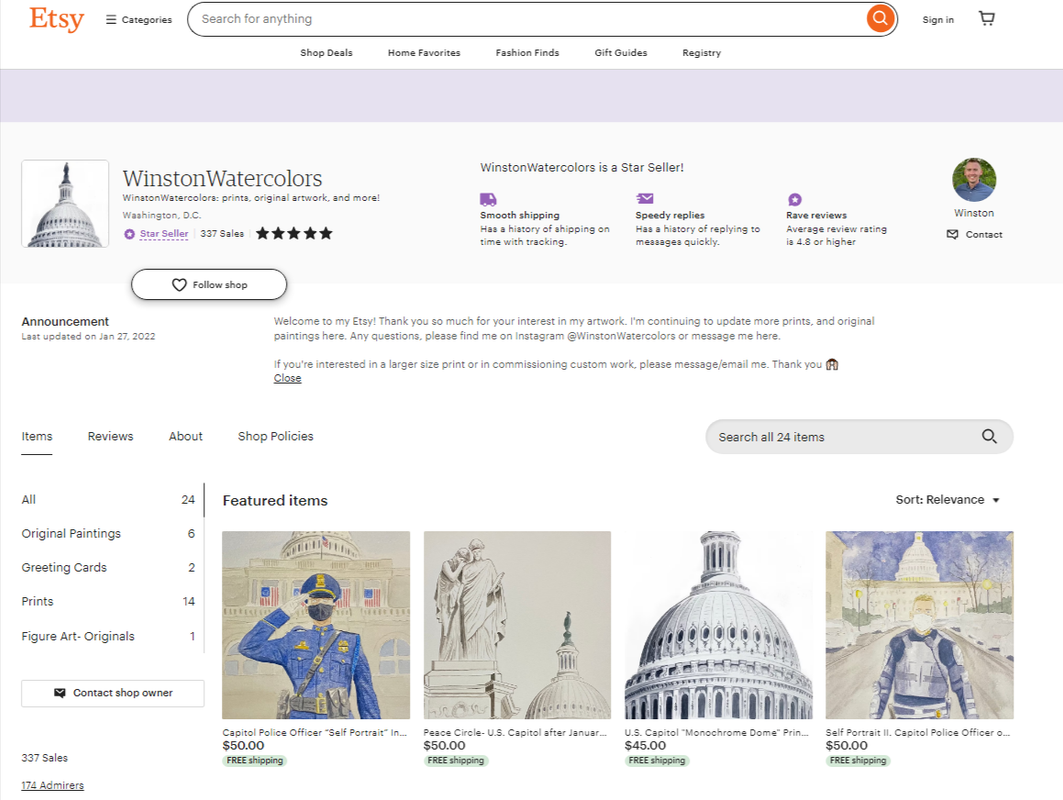This screenshot has height=800, width=1063.
Task: Select the Items tab
Action: click(37, 436)
